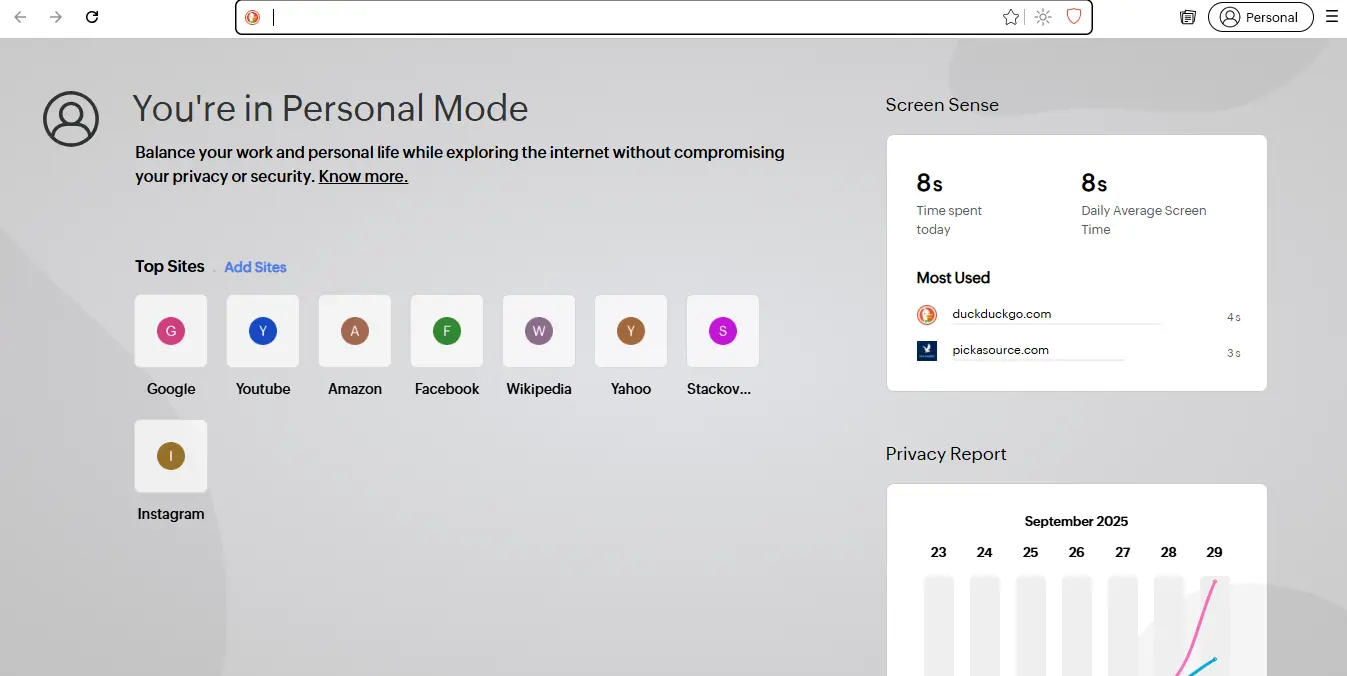Bookmark page using the star icon
The image size is (1347, 676).
point(1011,17)
